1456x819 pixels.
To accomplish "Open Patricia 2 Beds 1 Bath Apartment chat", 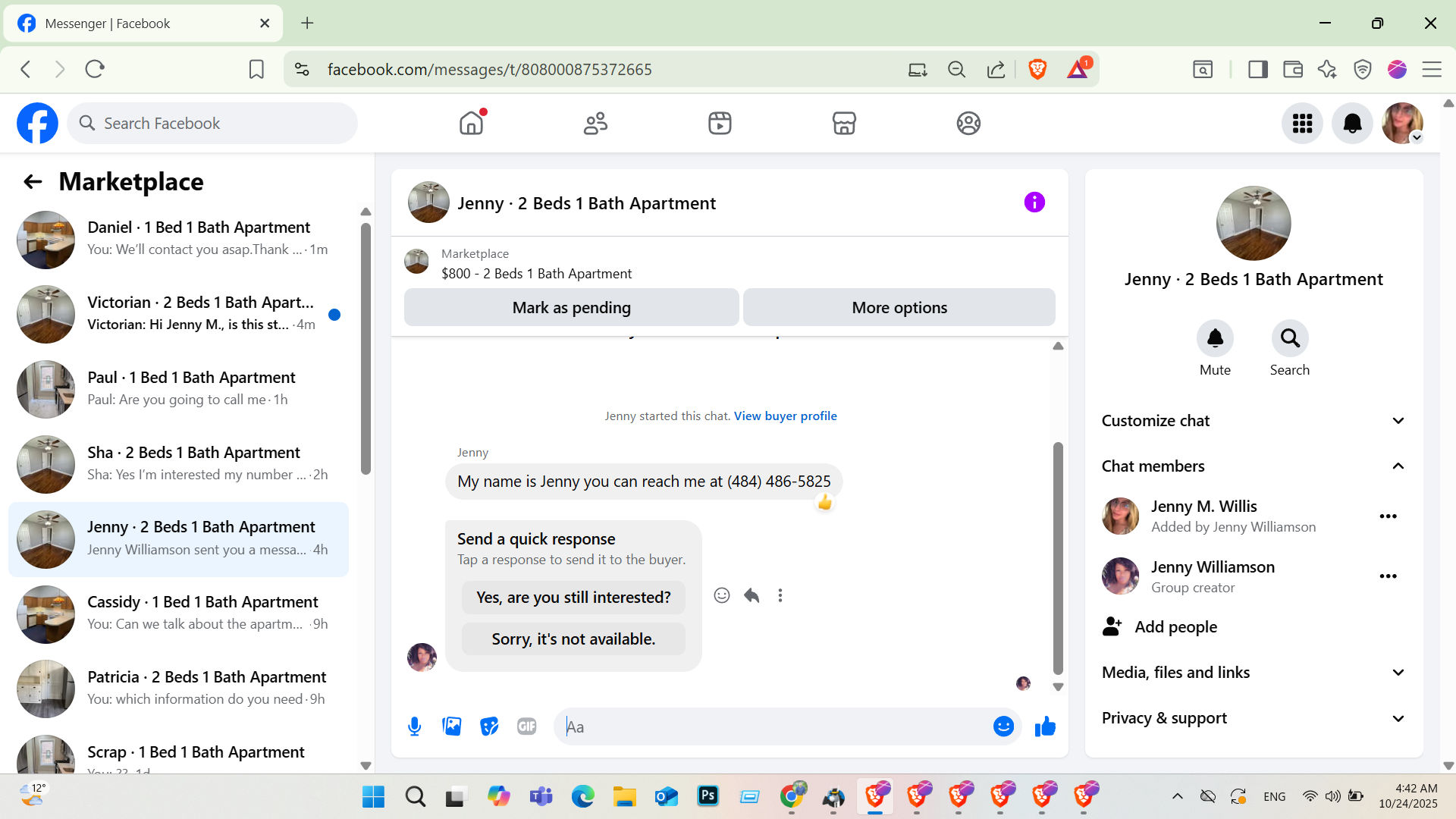I will [179, 689].
